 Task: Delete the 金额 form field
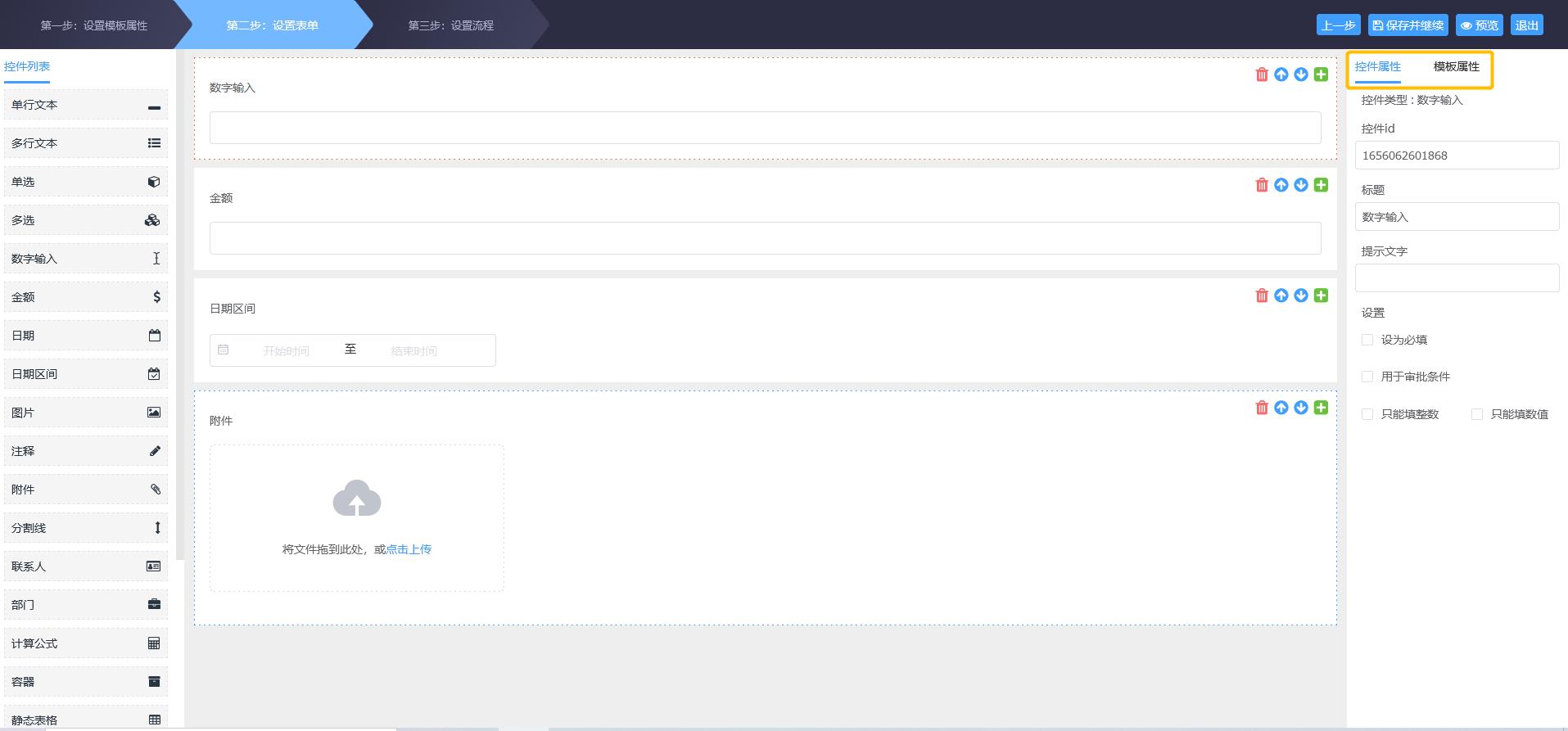[x=1262, y=185]
